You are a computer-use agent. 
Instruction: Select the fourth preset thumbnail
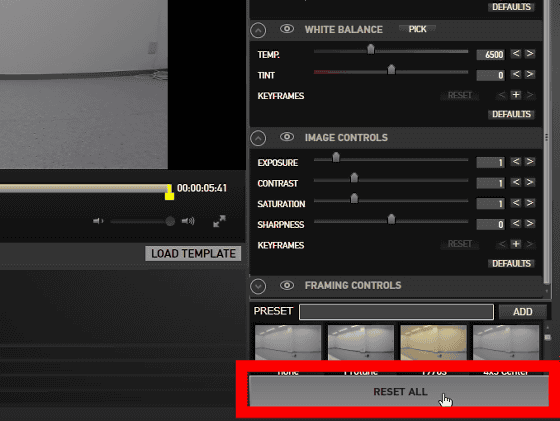[x=506, y=342]
